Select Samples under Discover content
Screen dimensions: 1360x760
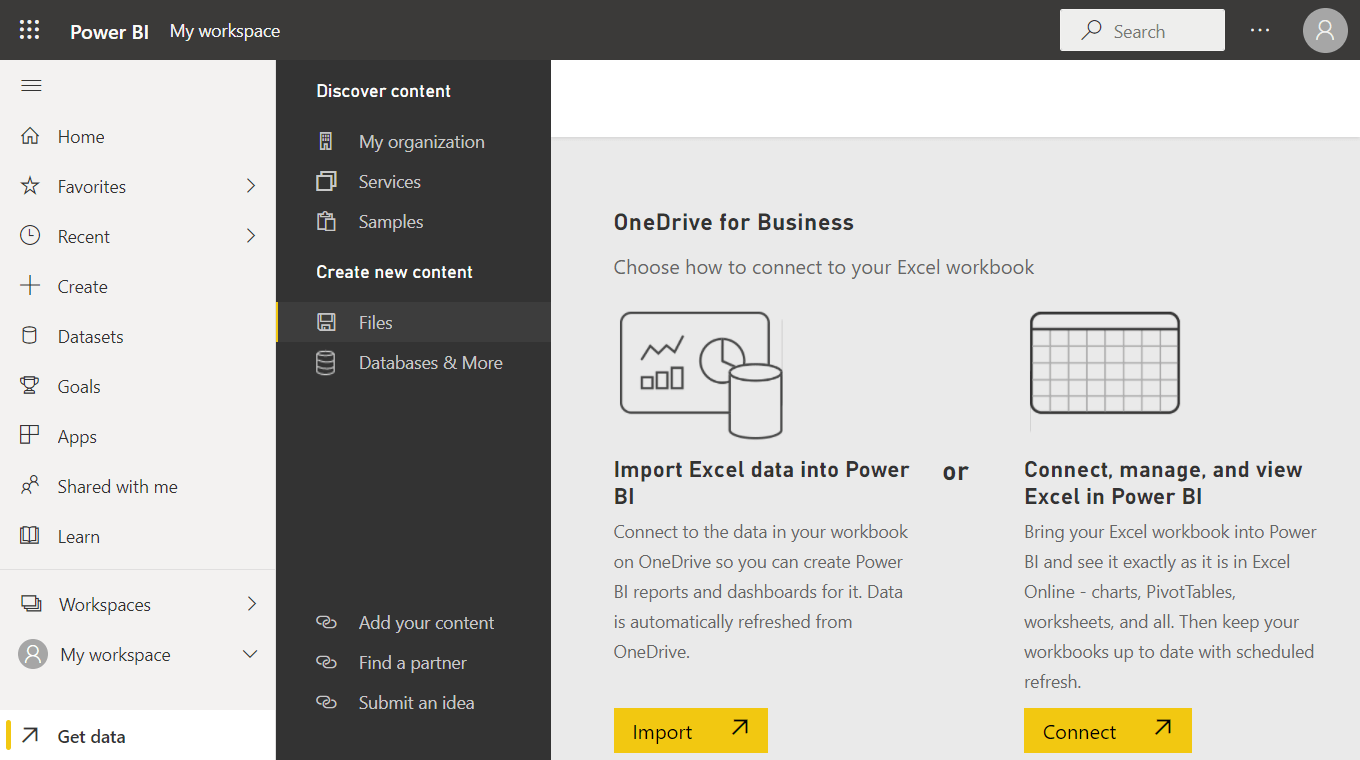pos(413,222)
